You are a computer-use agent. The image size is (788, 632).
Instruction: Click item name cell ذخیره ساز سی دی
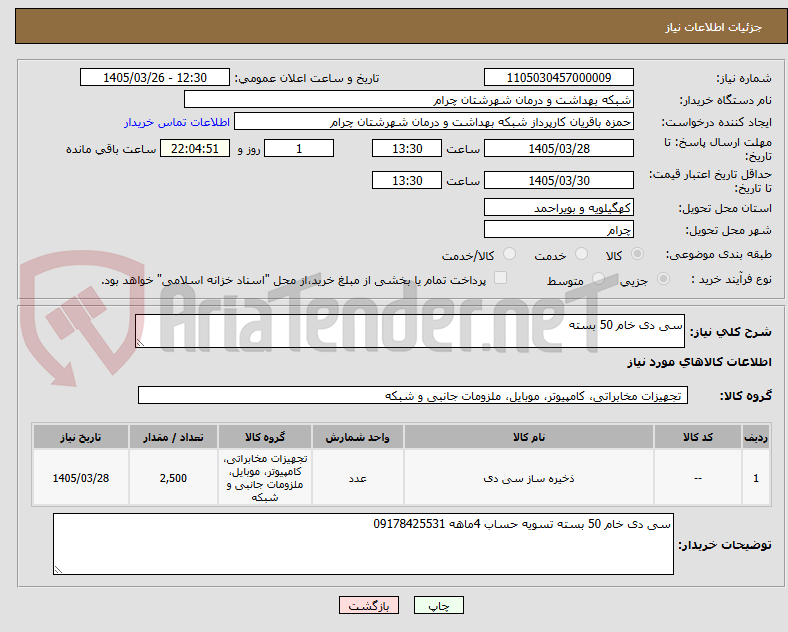529,478
